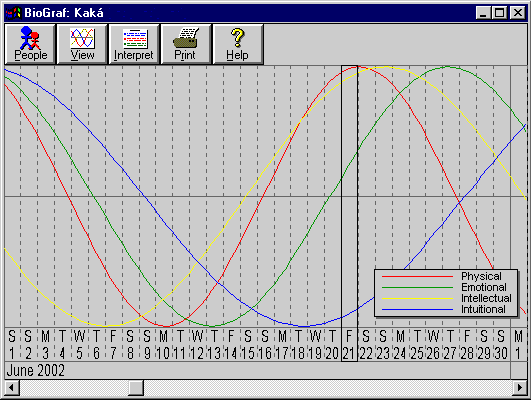Maximize the BioGraf window

pyautogui.click(x=500, y=13)
